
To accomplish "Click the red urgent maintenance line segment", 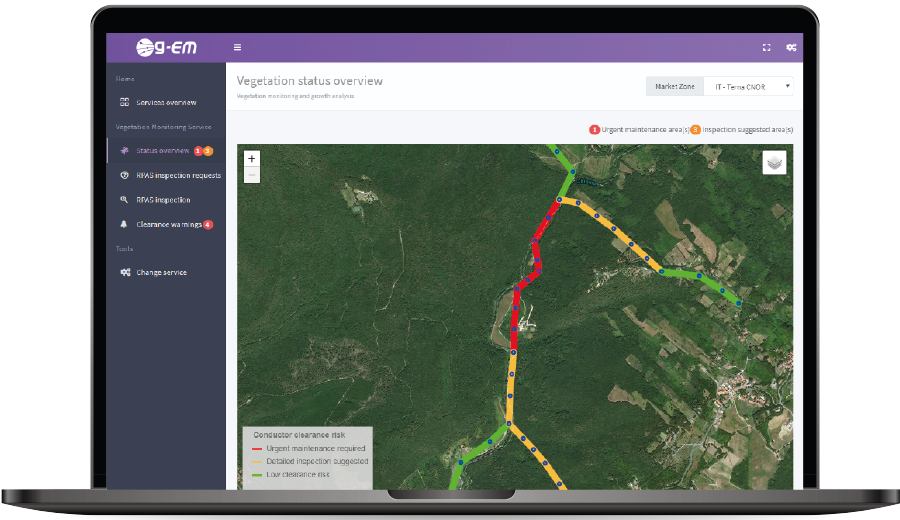I will point(515,320).
